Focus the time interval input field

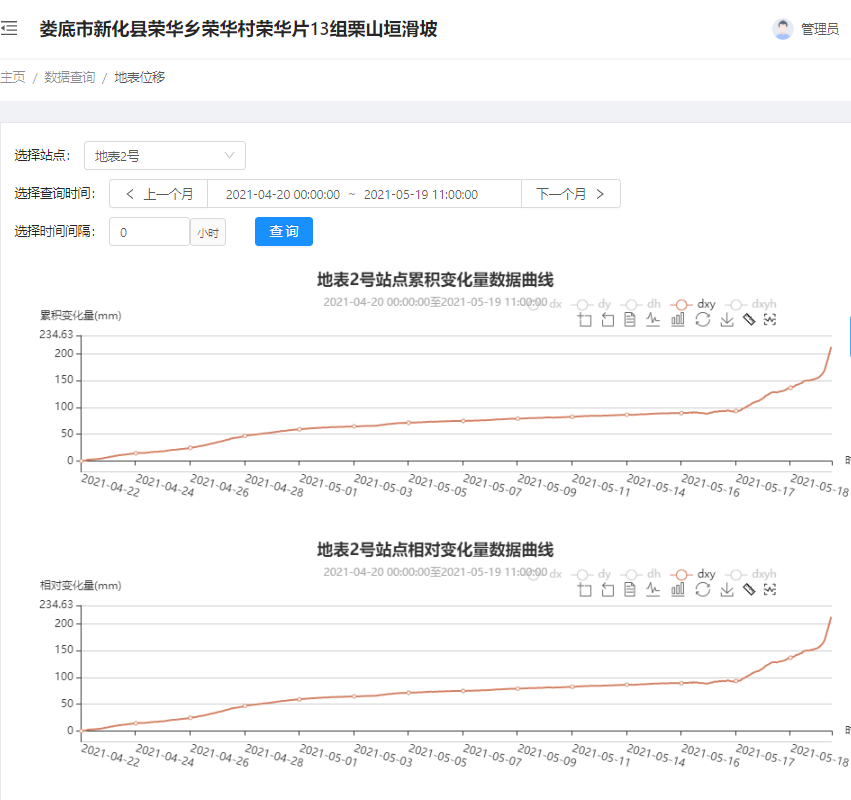pyautogui.click(x=149, y=232)
